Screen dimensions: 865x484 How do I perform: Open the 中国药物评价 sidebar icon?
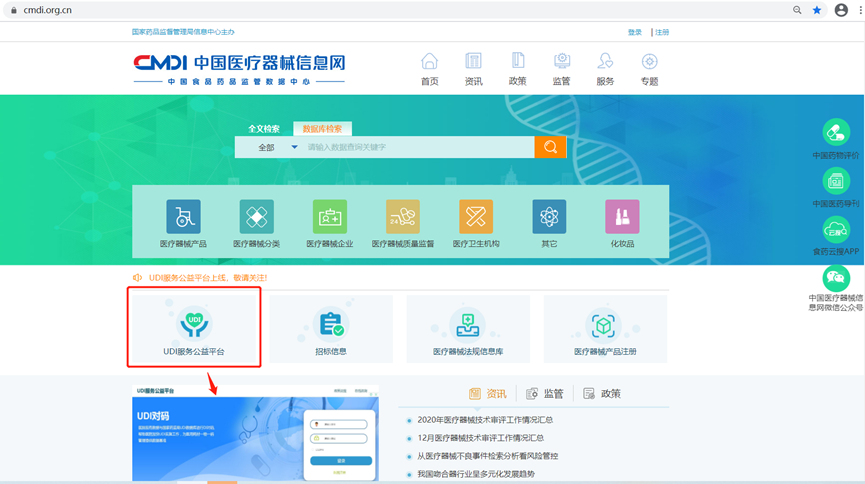click(x=836, y=133)
